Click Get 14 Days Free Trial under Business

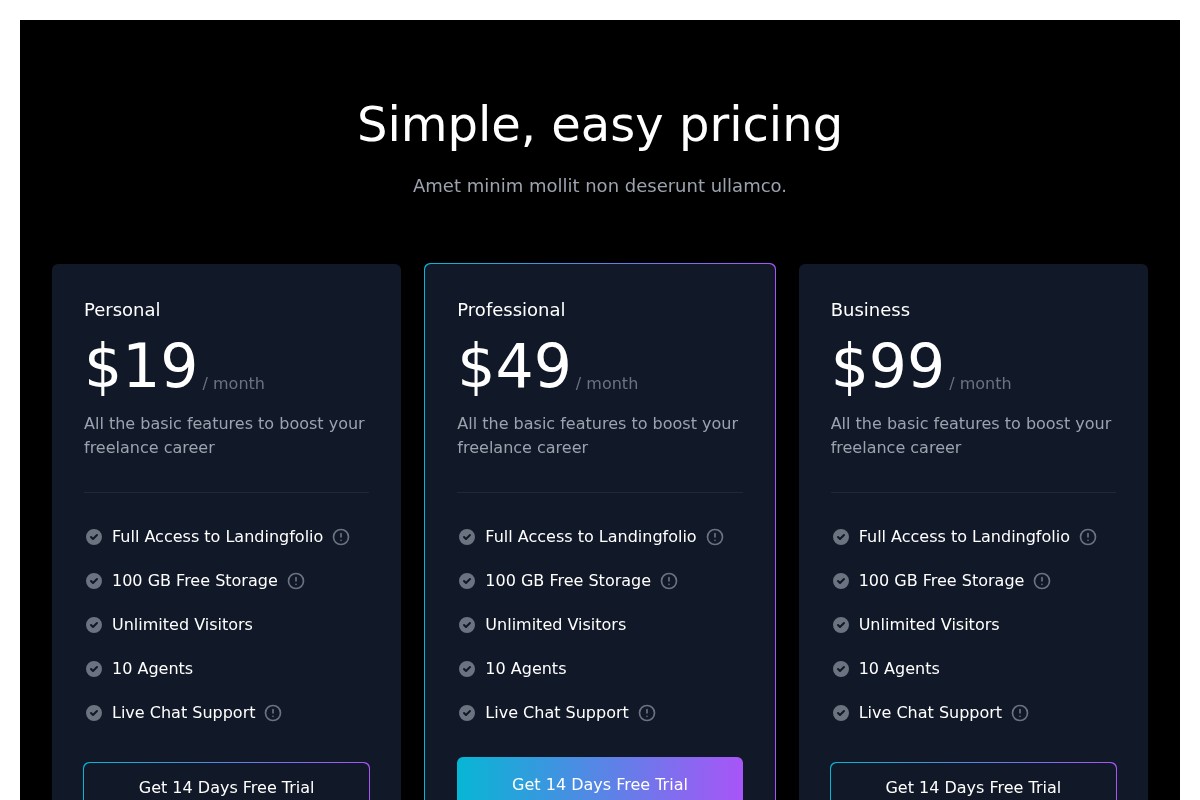tap(973, 787)
